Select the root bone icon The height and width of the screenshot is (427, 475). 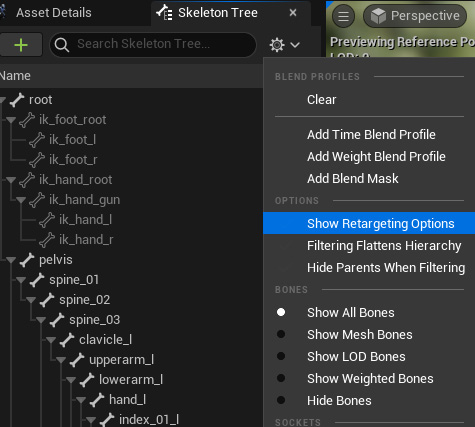tap(17, 100)
